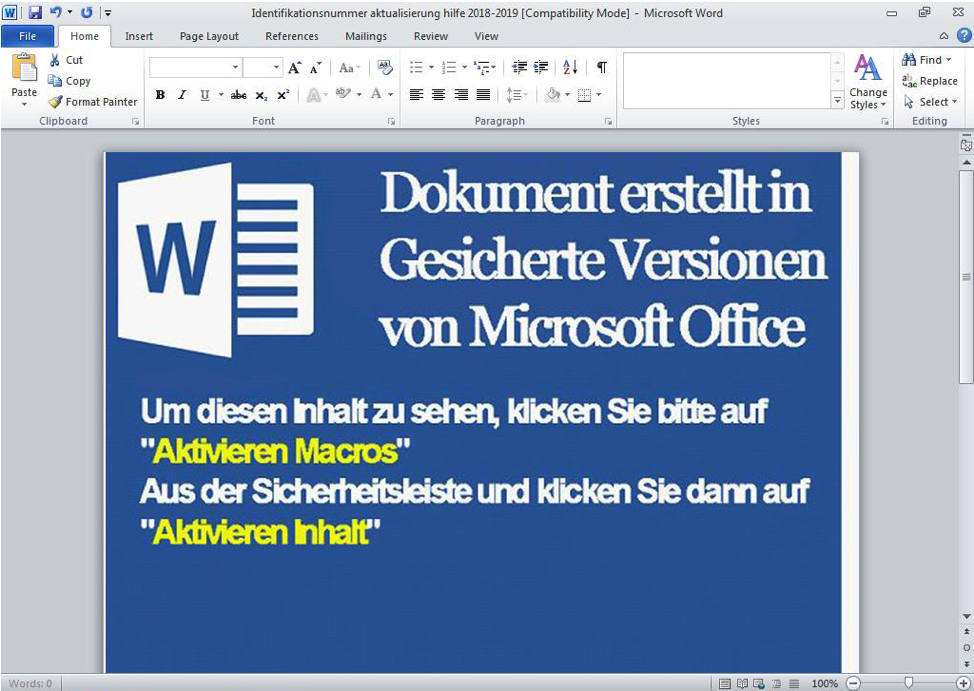Switch to the View tab
The image size is (974, 691).
(x=486, y=36)
